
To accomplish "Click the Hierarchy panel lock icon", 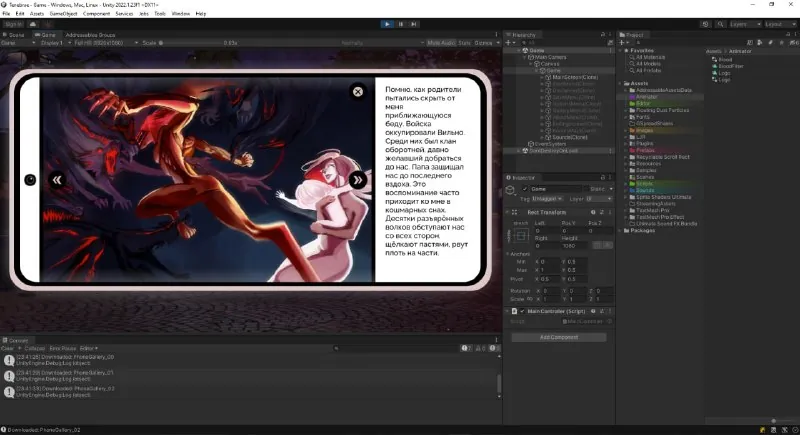I will tap(603, 35).
